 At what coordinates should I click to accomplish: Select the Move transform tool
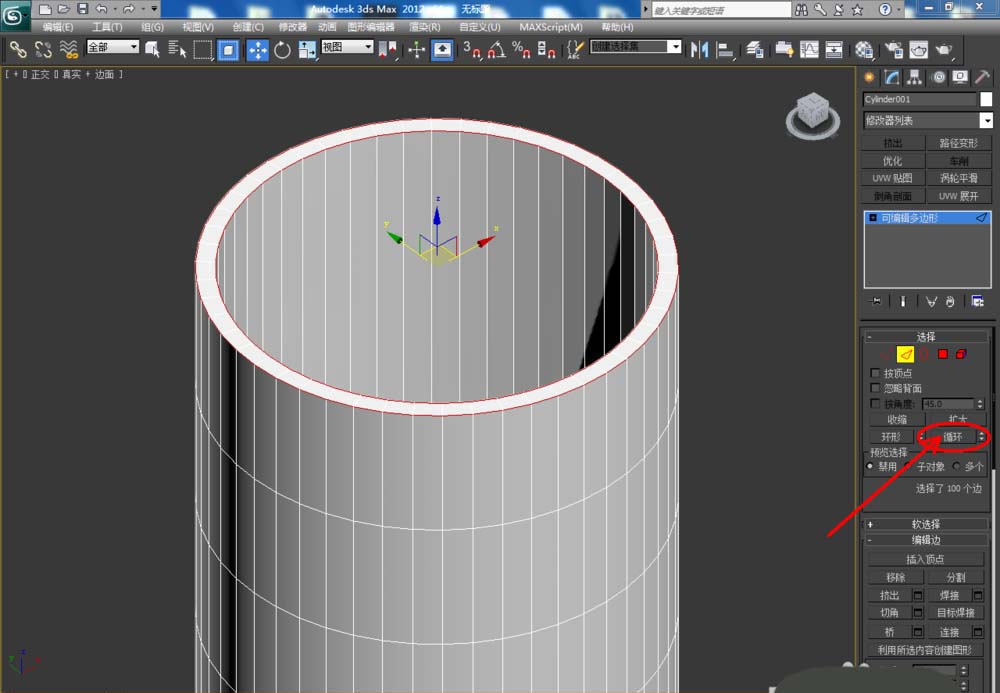(x=257, y=49)
